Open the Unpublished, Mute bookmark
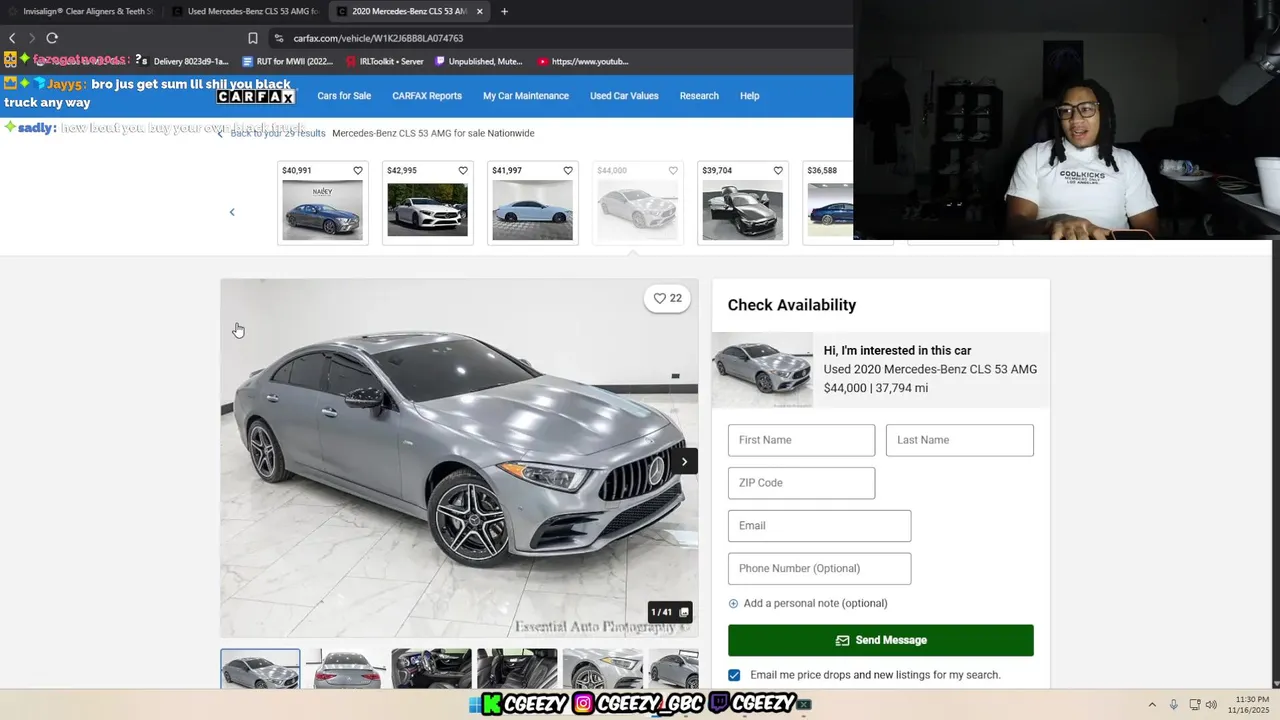Image resolution: width=1280 pixels, height=720 pixels. coord(478,61)
